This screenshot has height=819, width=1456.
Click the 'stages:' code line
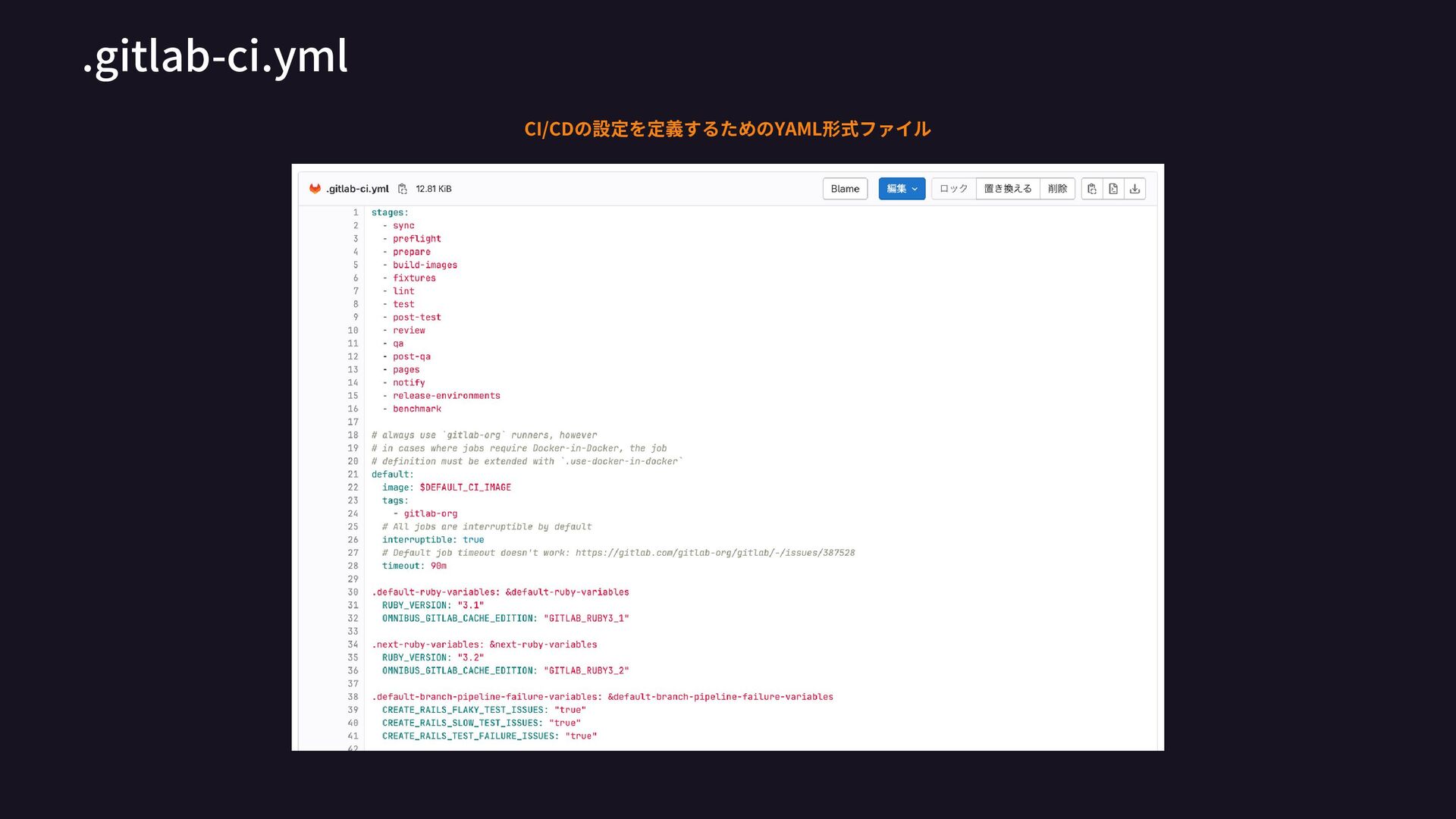coord(390,212)
